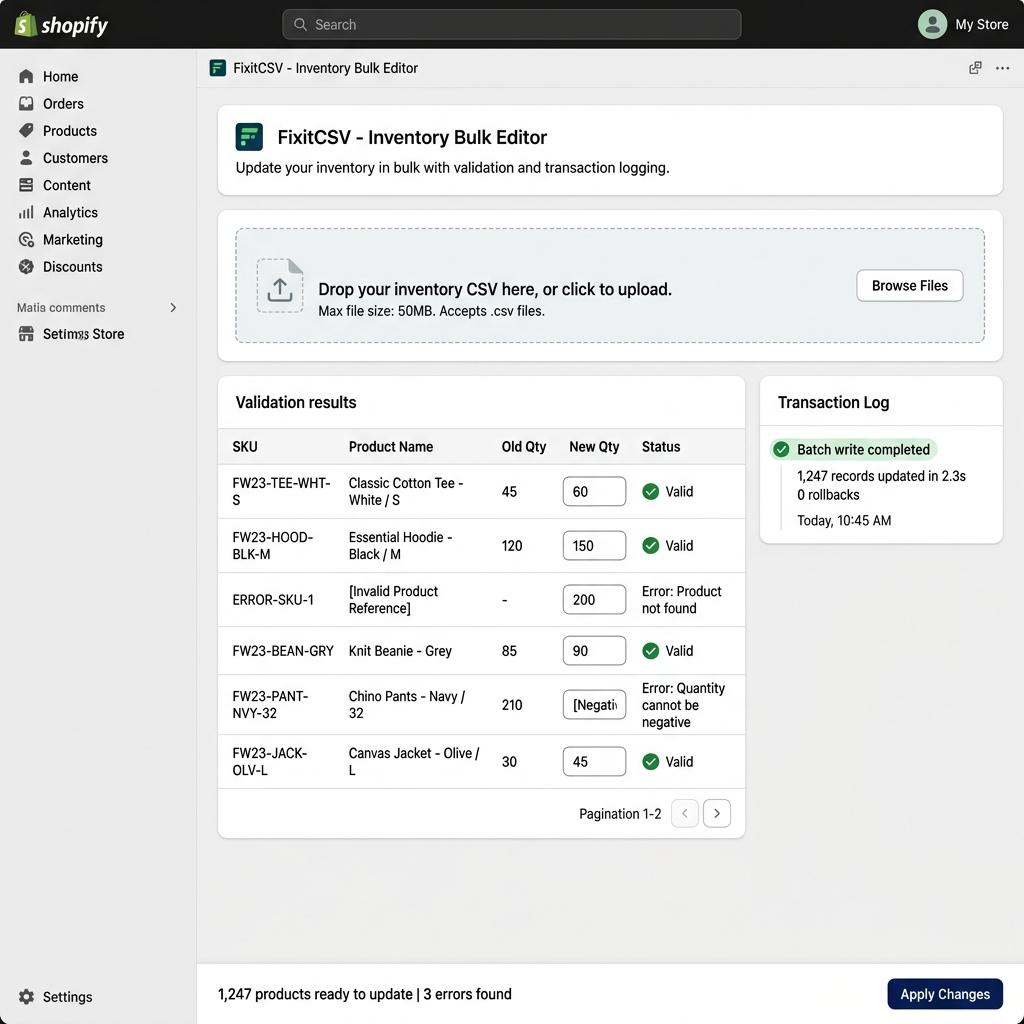
Task: Click the search magnifier icon
Action: click(x=300, y=25)
